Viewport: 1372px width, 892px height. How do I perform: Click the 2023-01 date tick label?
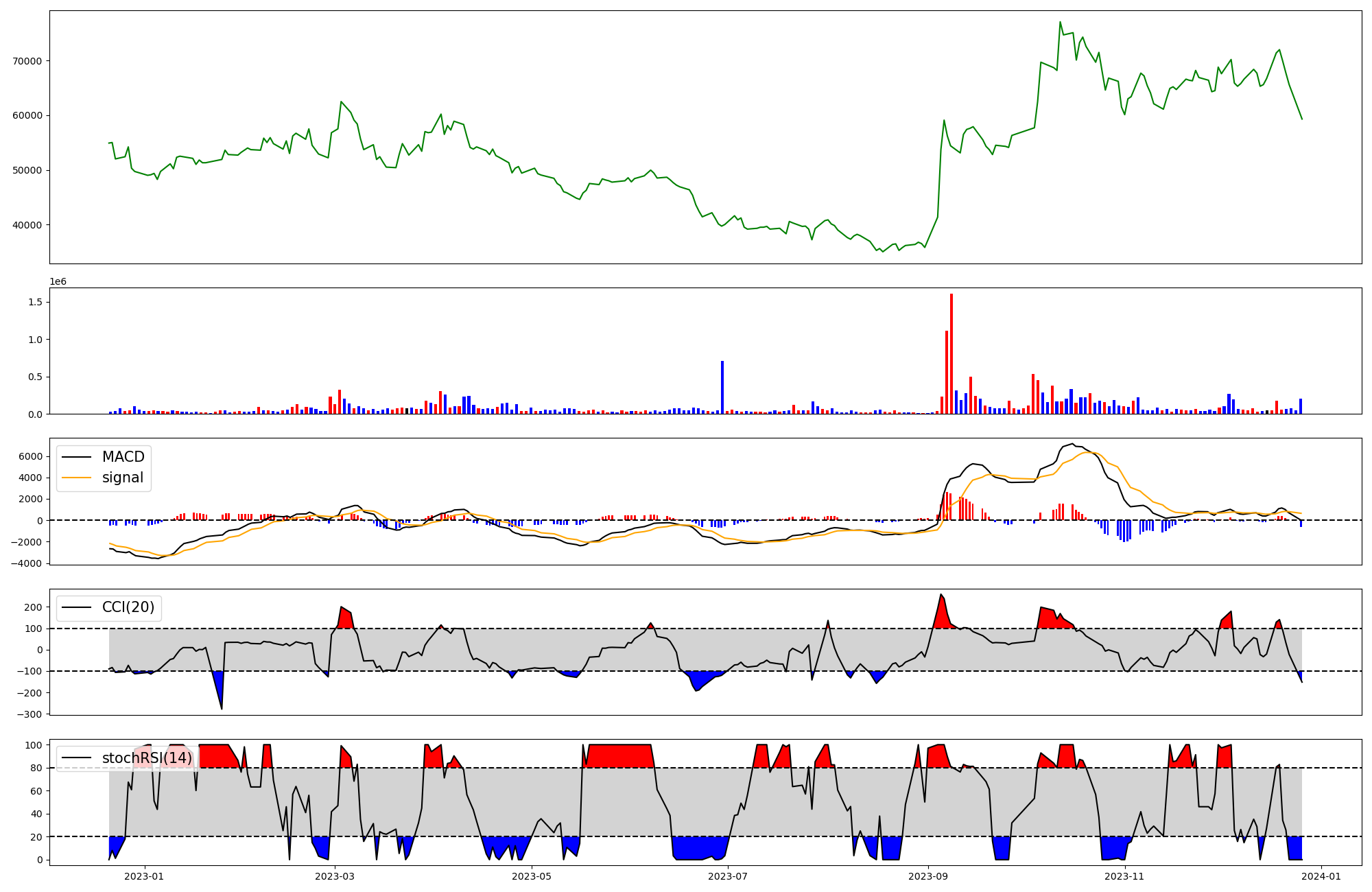[x=144, y=876]
